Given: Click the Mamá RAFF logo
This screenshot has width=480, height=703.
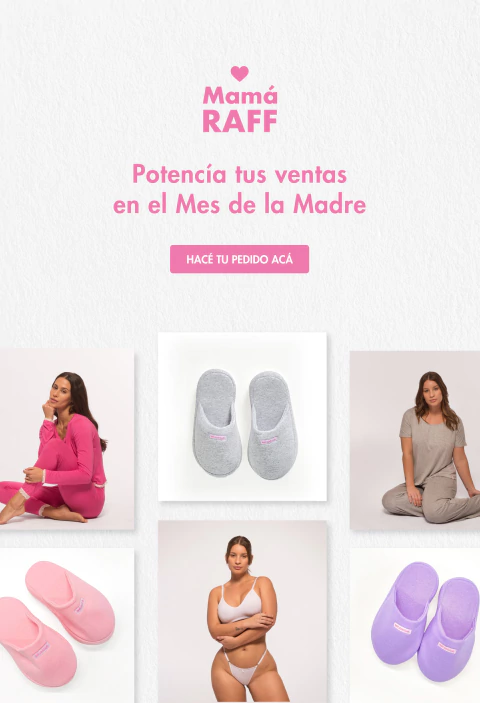Looking at the screenshot, I should pyautogui.click(x=240, y=100).
